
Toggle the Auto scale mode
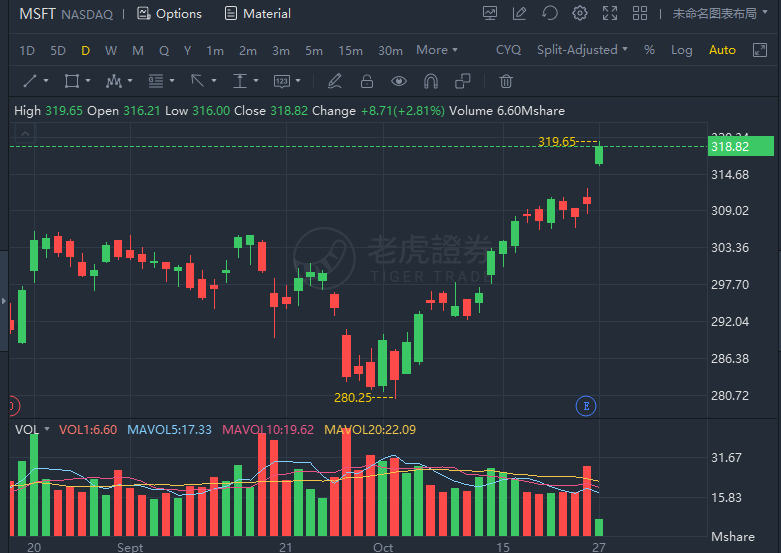point(722,50)
